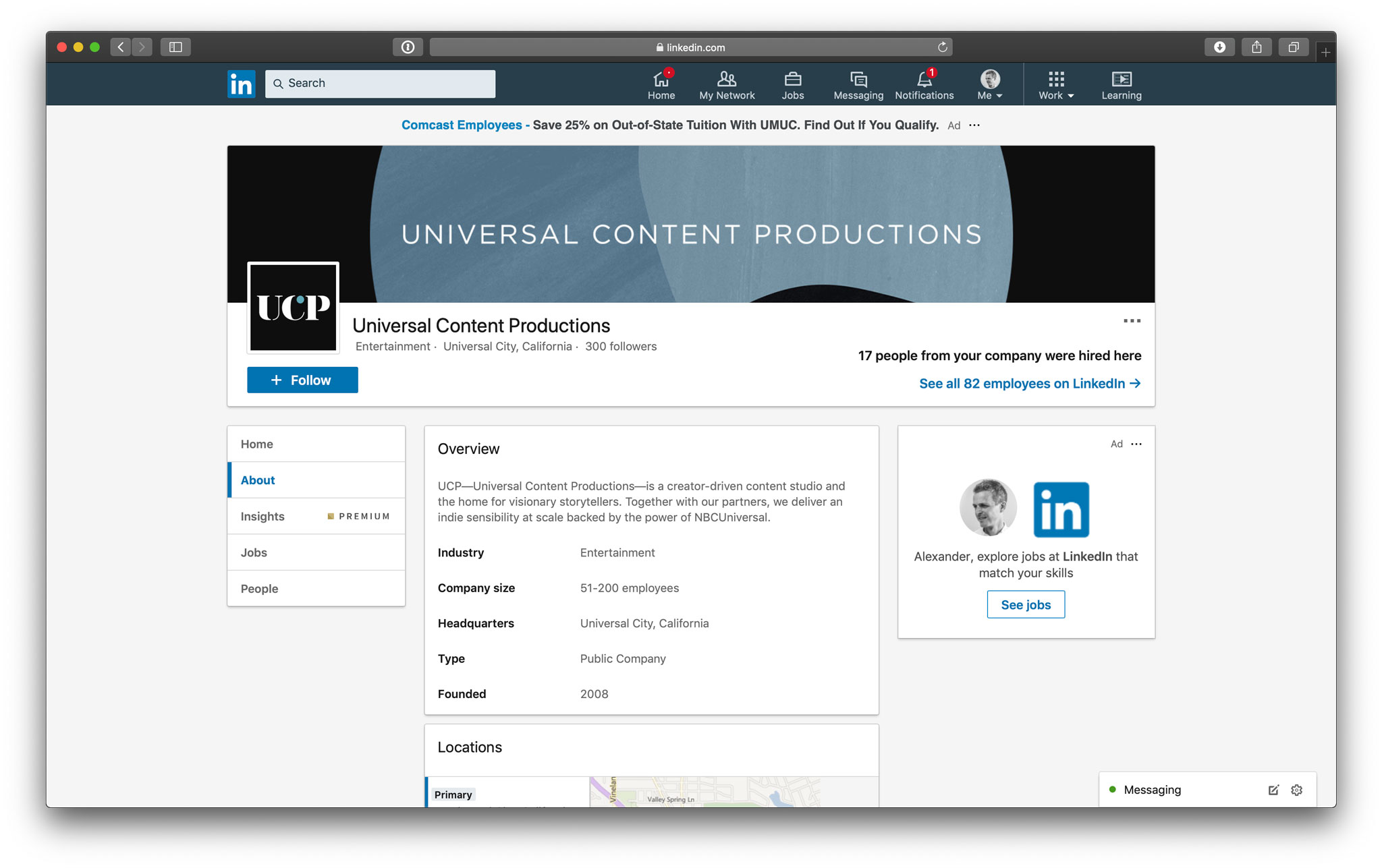Click the '51-200 employees' value

[x=630, y=588]
